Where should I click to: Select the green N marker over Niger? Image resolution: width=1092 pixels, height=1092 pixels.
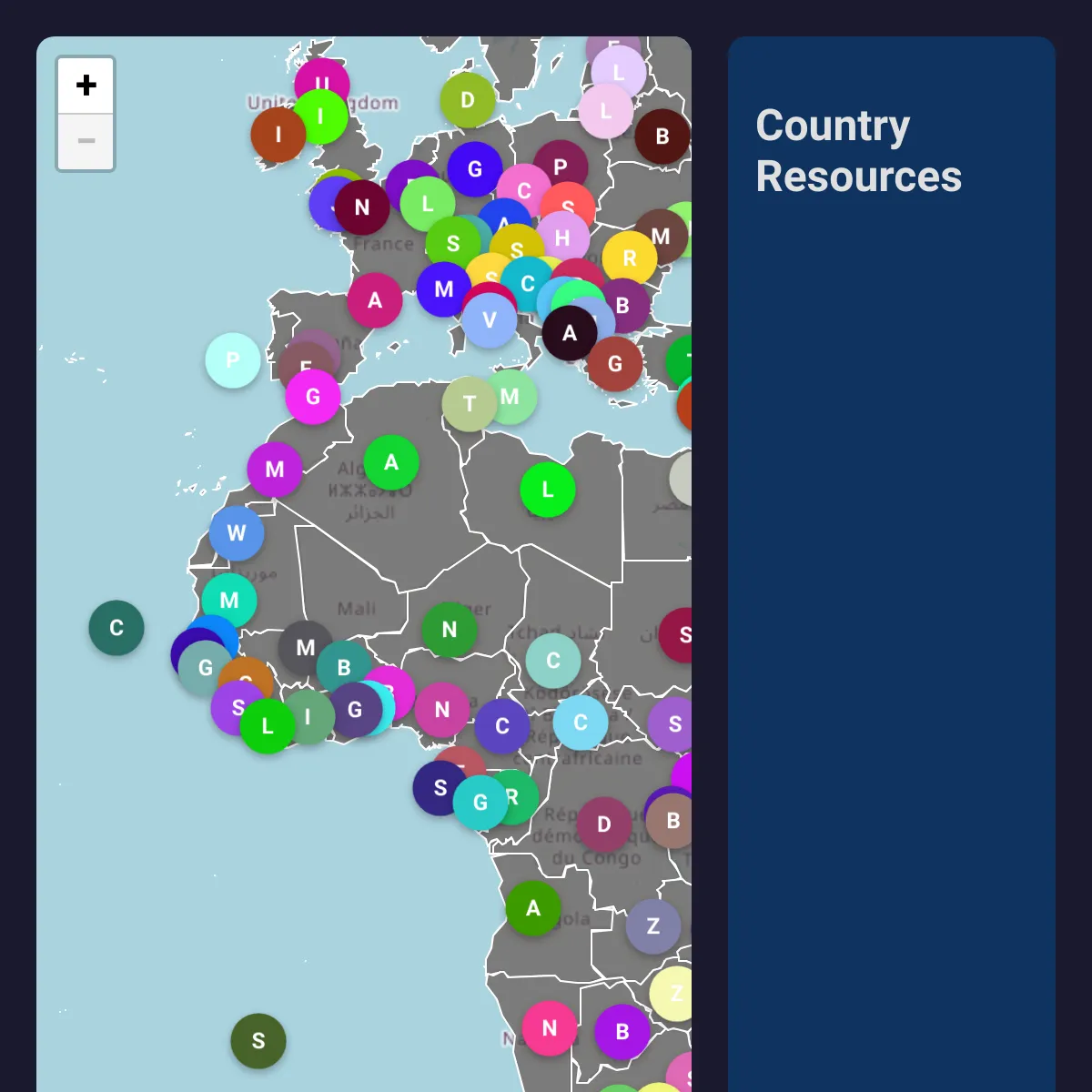(450, 630)
